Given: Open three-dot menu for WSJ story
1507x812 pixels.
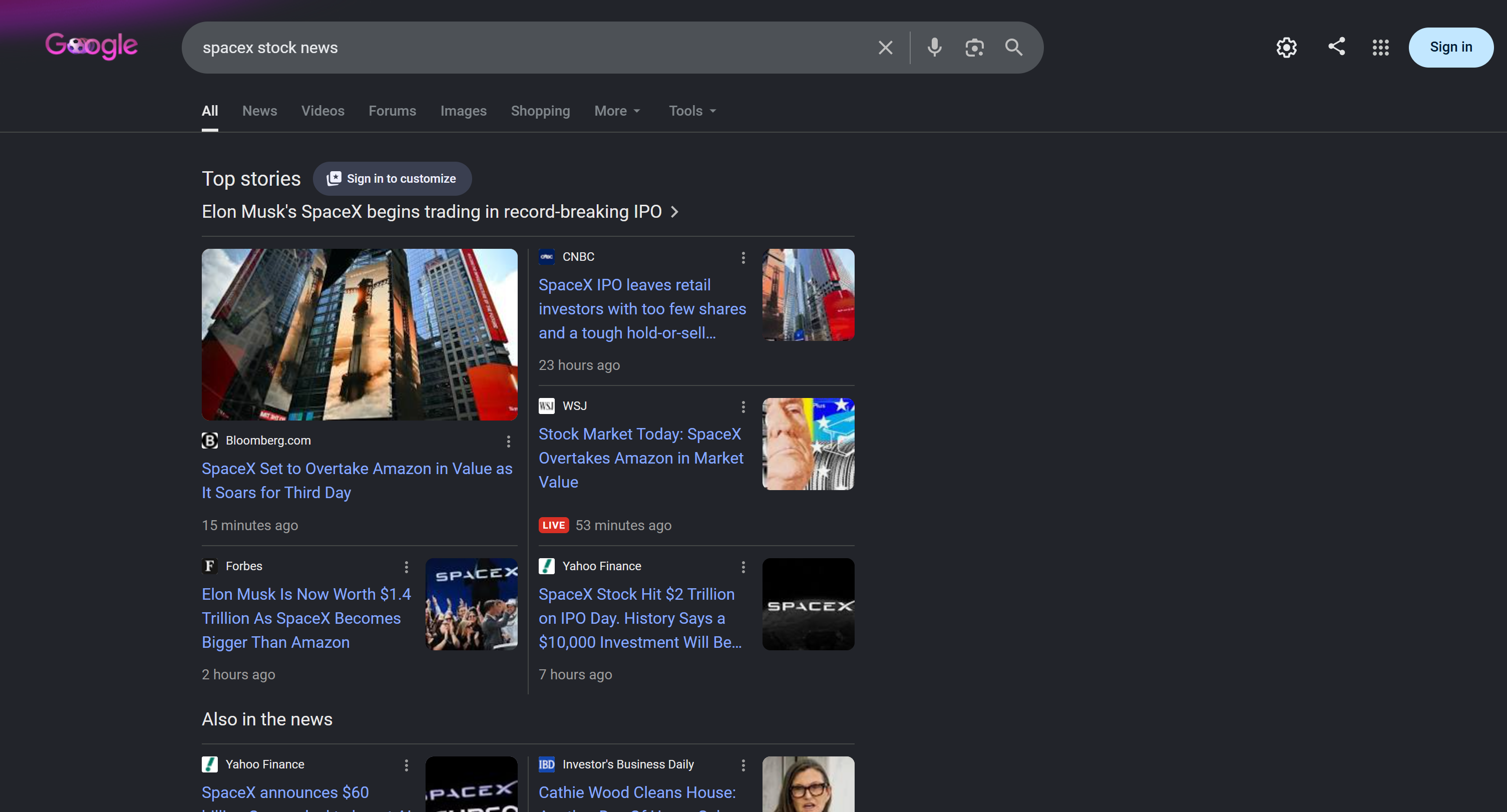Looking at the screenshot, I should pyautogui.click(x=743, y=407).
